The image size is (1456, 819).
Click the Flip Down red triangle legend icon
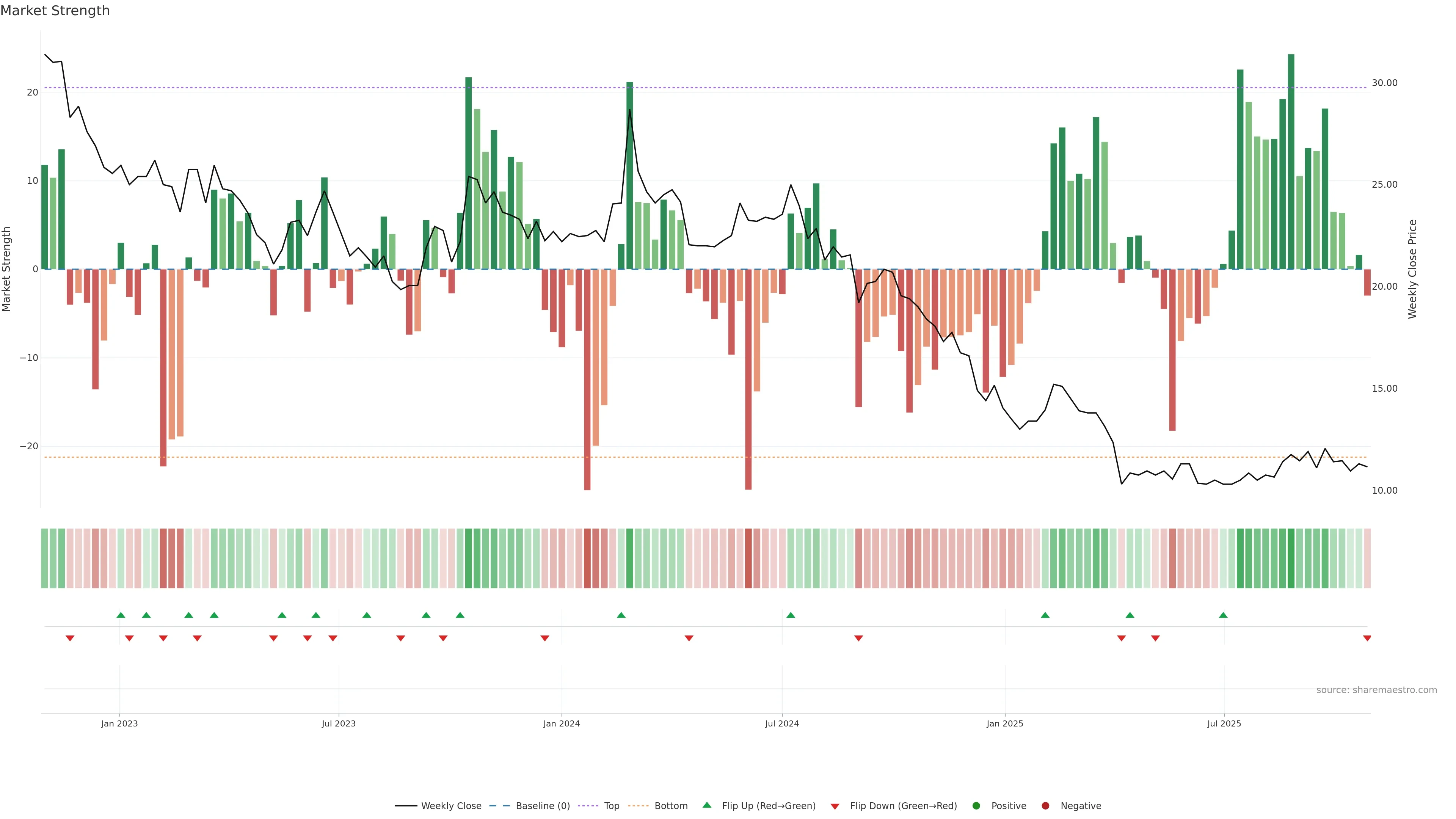click(834, 806)
